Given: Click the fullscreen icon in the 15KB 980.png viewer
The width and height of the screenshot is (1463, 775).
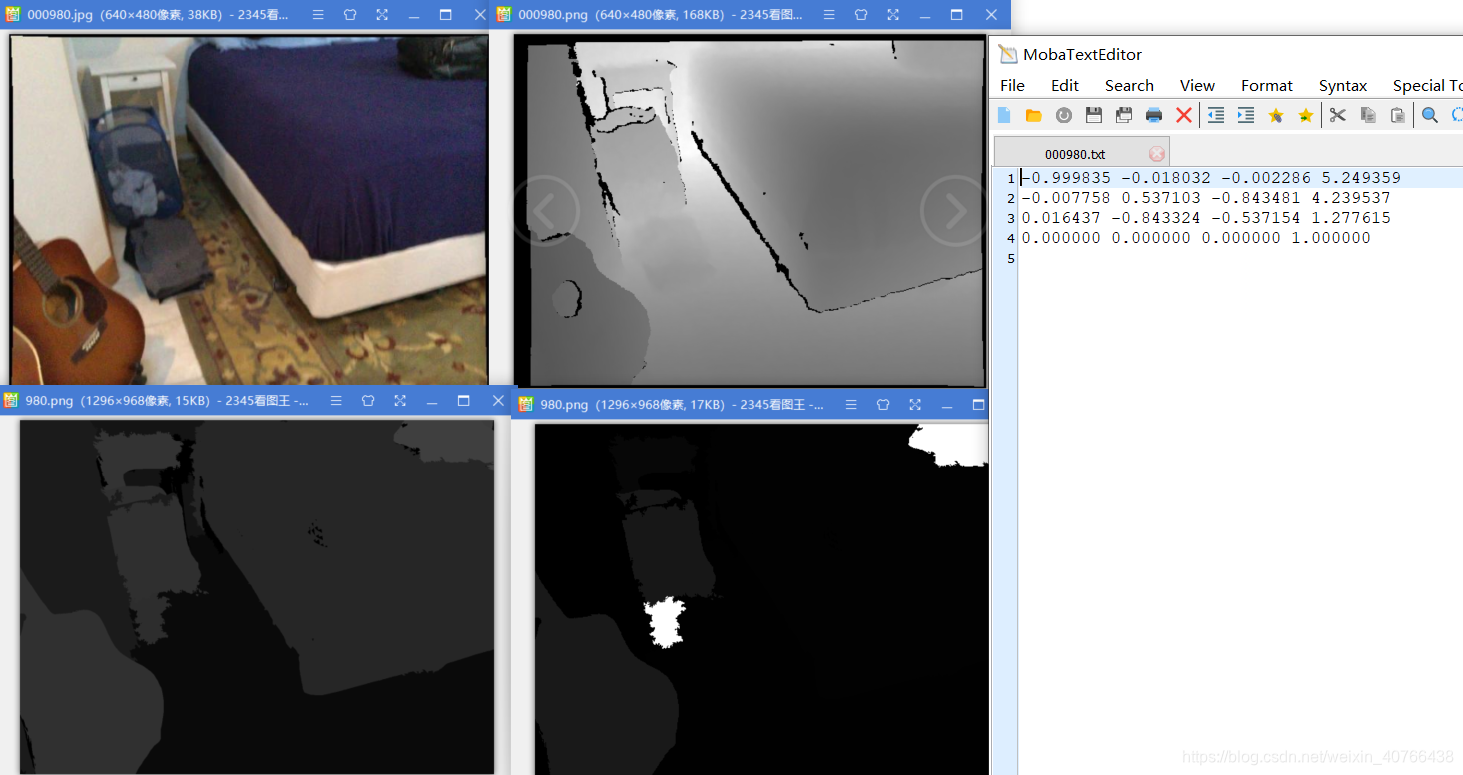Looking at the screenshot, I should (400, 400).
